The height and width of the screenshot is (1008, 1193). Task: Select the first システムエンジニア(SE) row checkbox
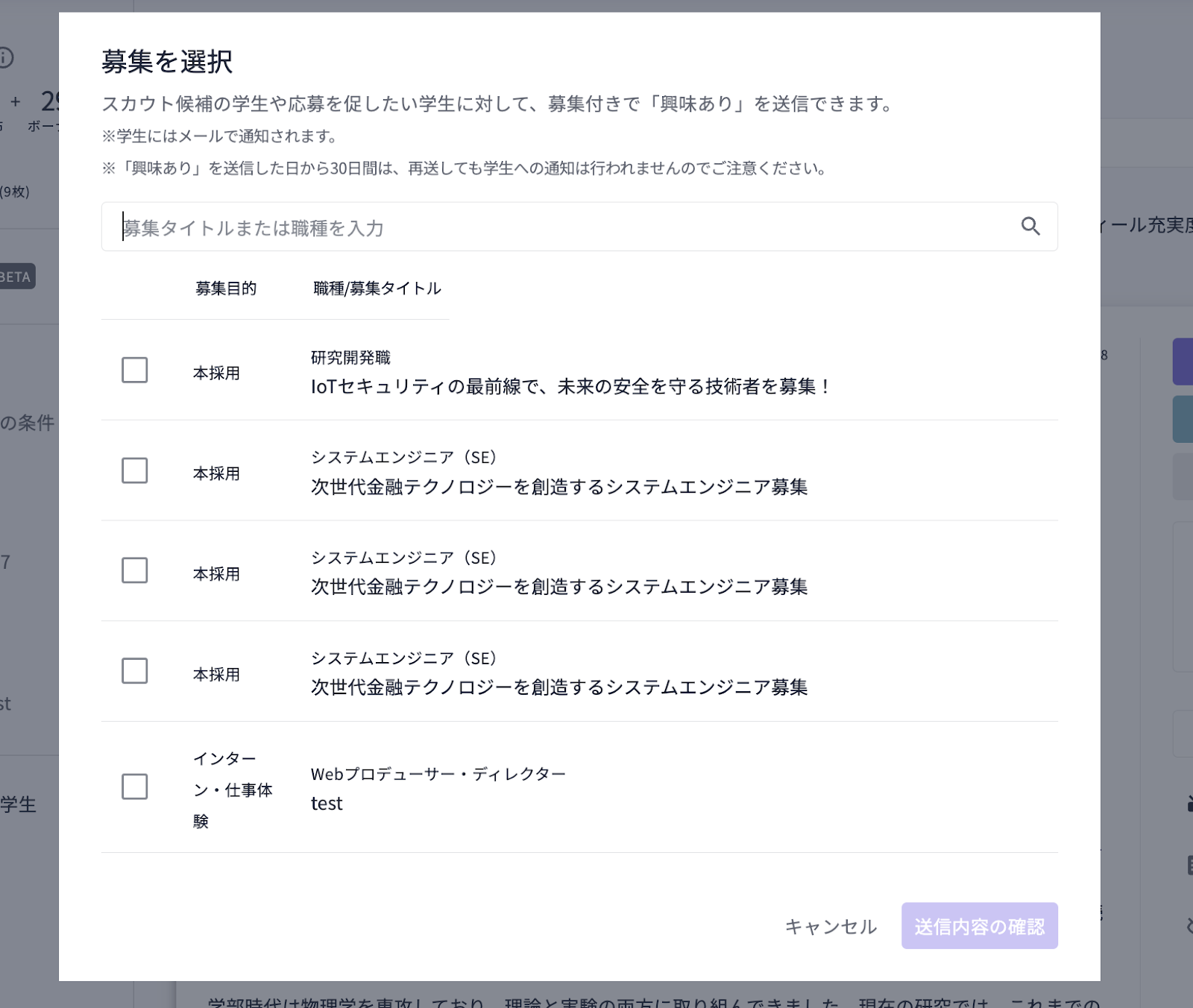(135, 470)
